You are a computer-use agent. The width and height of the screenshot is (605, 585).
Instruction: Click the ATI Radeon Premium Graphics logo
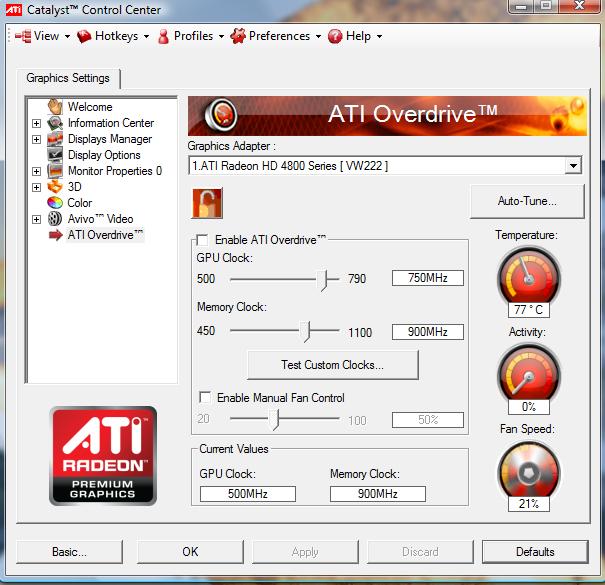click(103, 456)
